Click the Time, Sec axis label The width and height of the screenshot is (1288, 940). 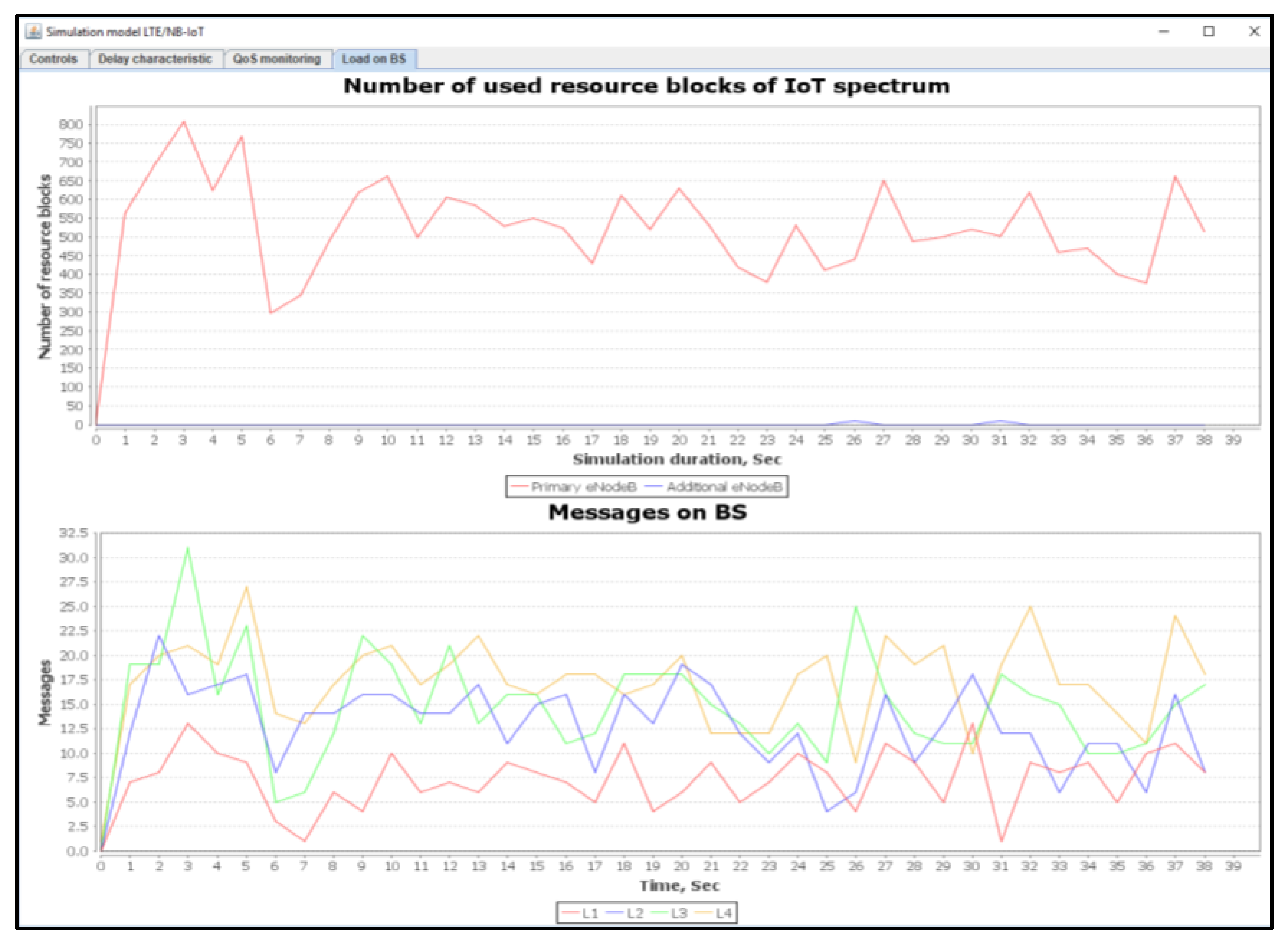pos(679,885)
